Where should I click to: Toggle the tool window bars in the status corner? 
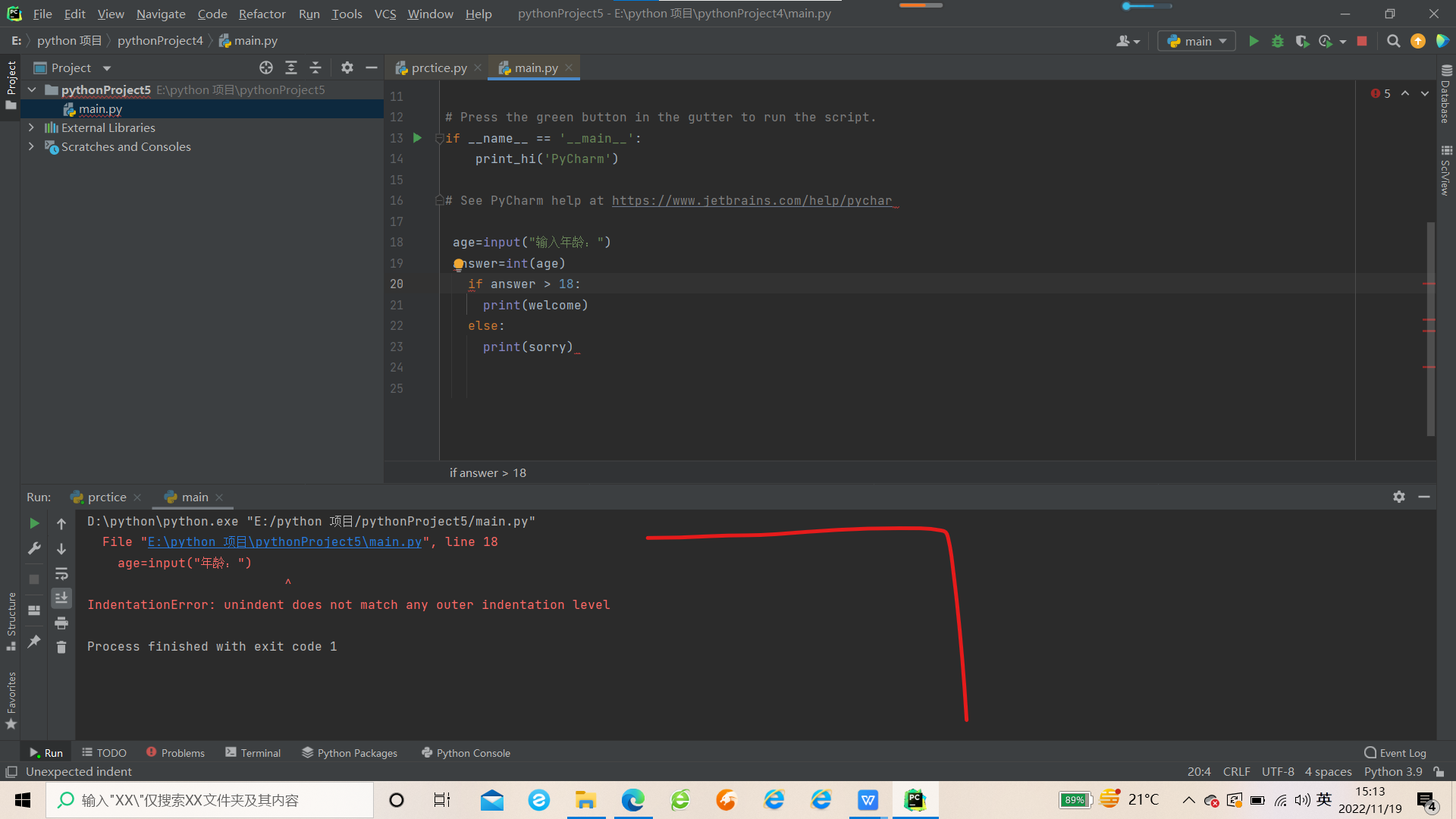(x=11, y=771)
